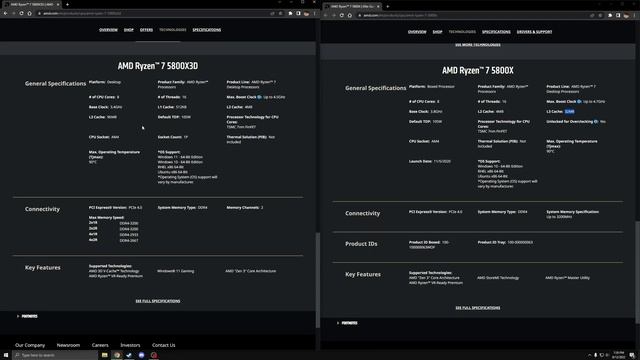Open Chrome menu dots in left browser
The width and height of the screenshot is (640, 360).
314,13
